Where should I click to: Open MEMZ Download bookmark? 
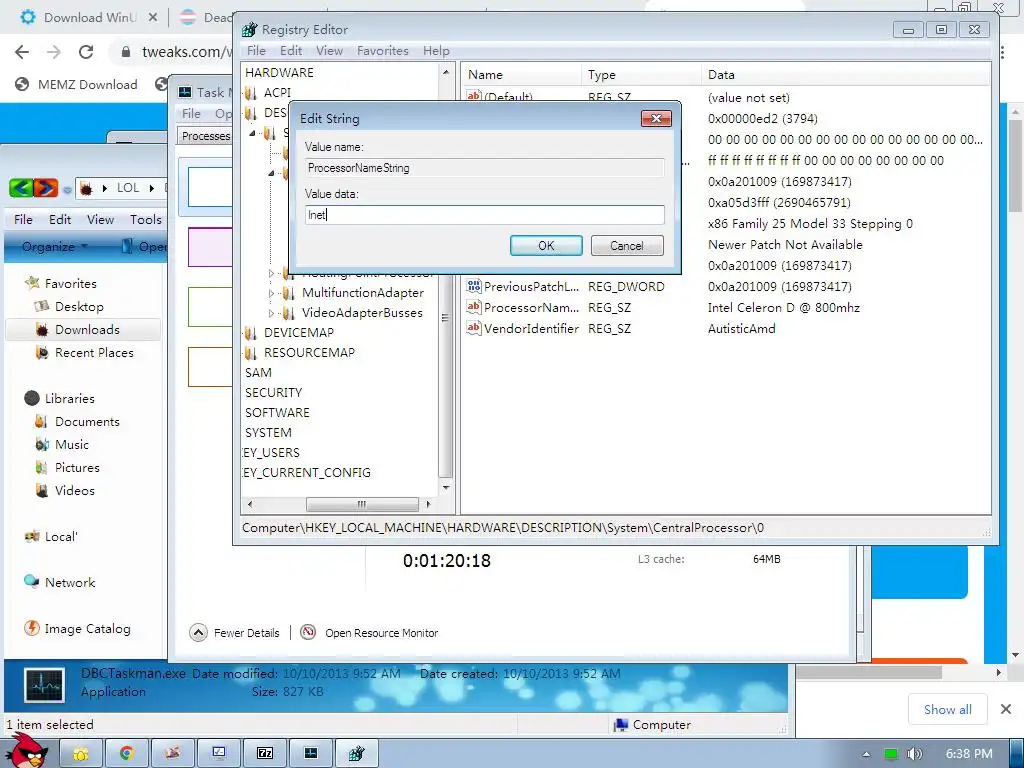[x=77, y=84]
